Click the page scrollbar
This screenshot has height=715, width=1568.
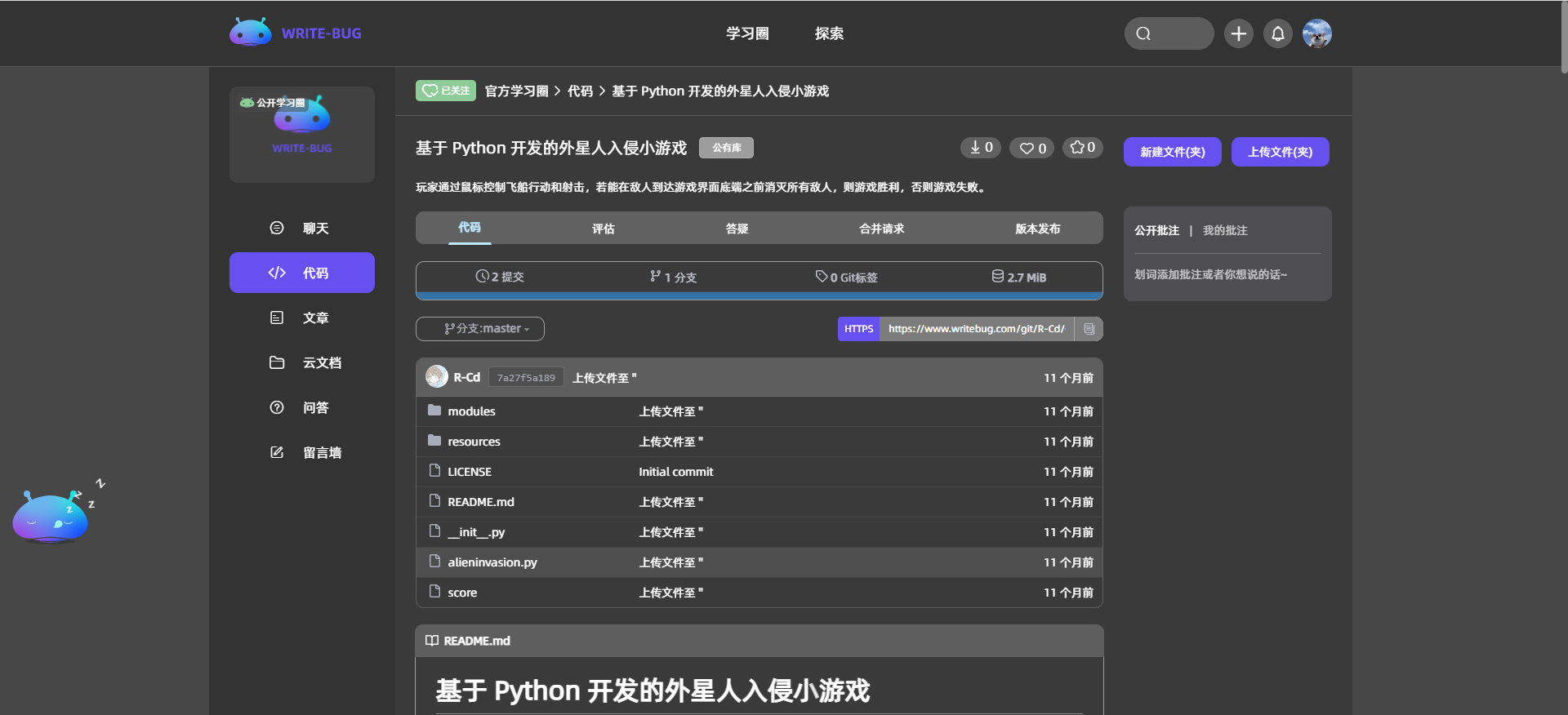(x=1564, y=38)
